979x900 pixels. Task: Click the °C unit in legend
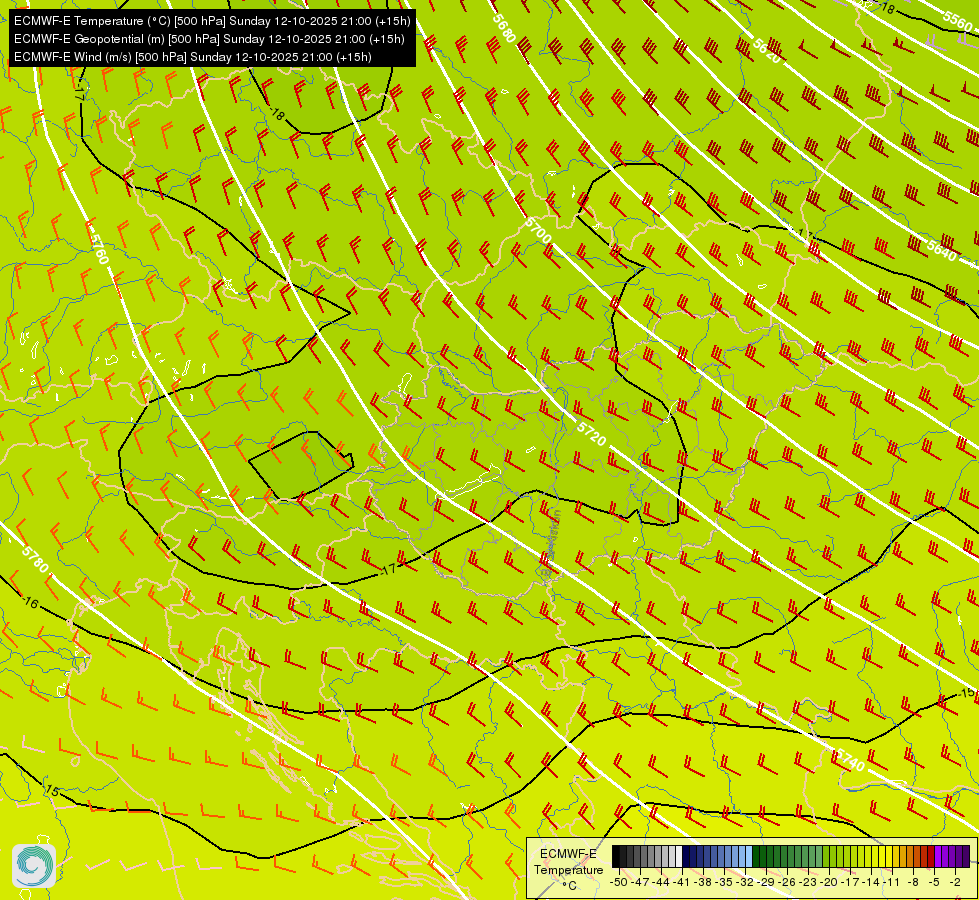click(569, 886)
